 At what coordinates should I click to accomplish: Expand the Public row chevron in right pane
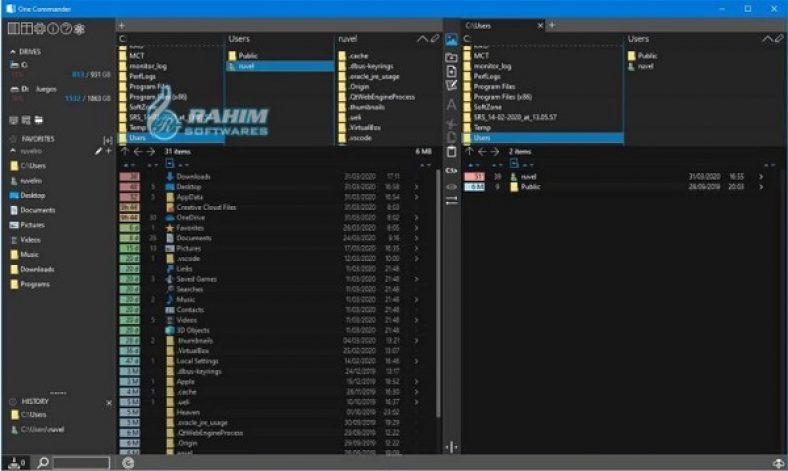[761, 187]
